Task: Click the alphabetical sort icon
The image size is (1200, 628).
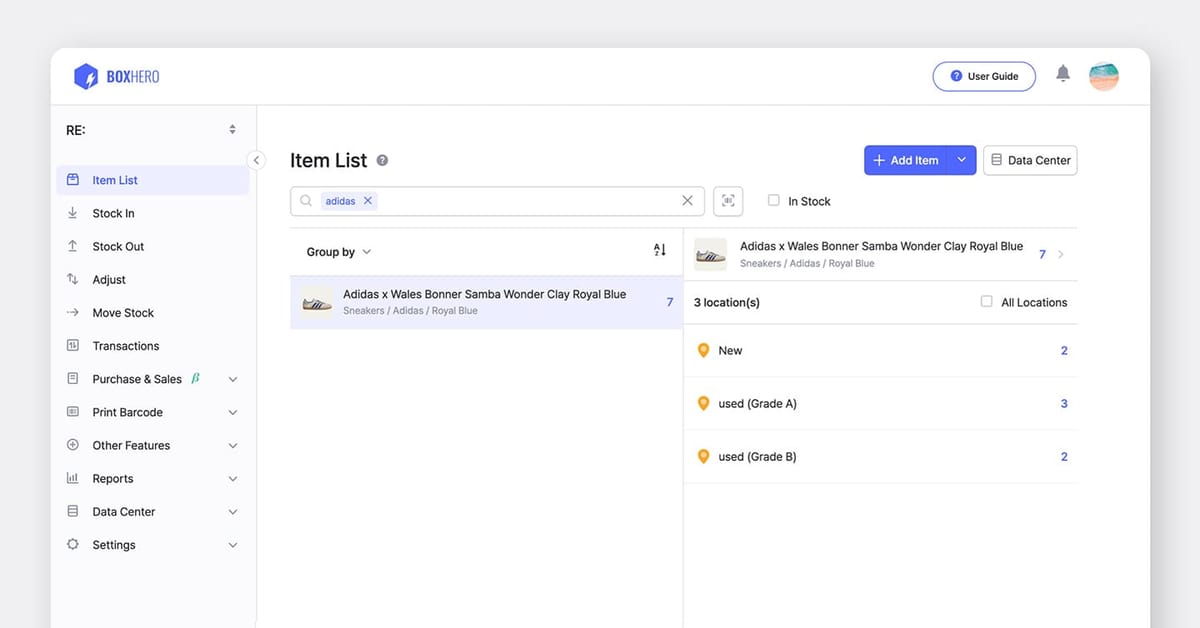Action: pos(660,251)
